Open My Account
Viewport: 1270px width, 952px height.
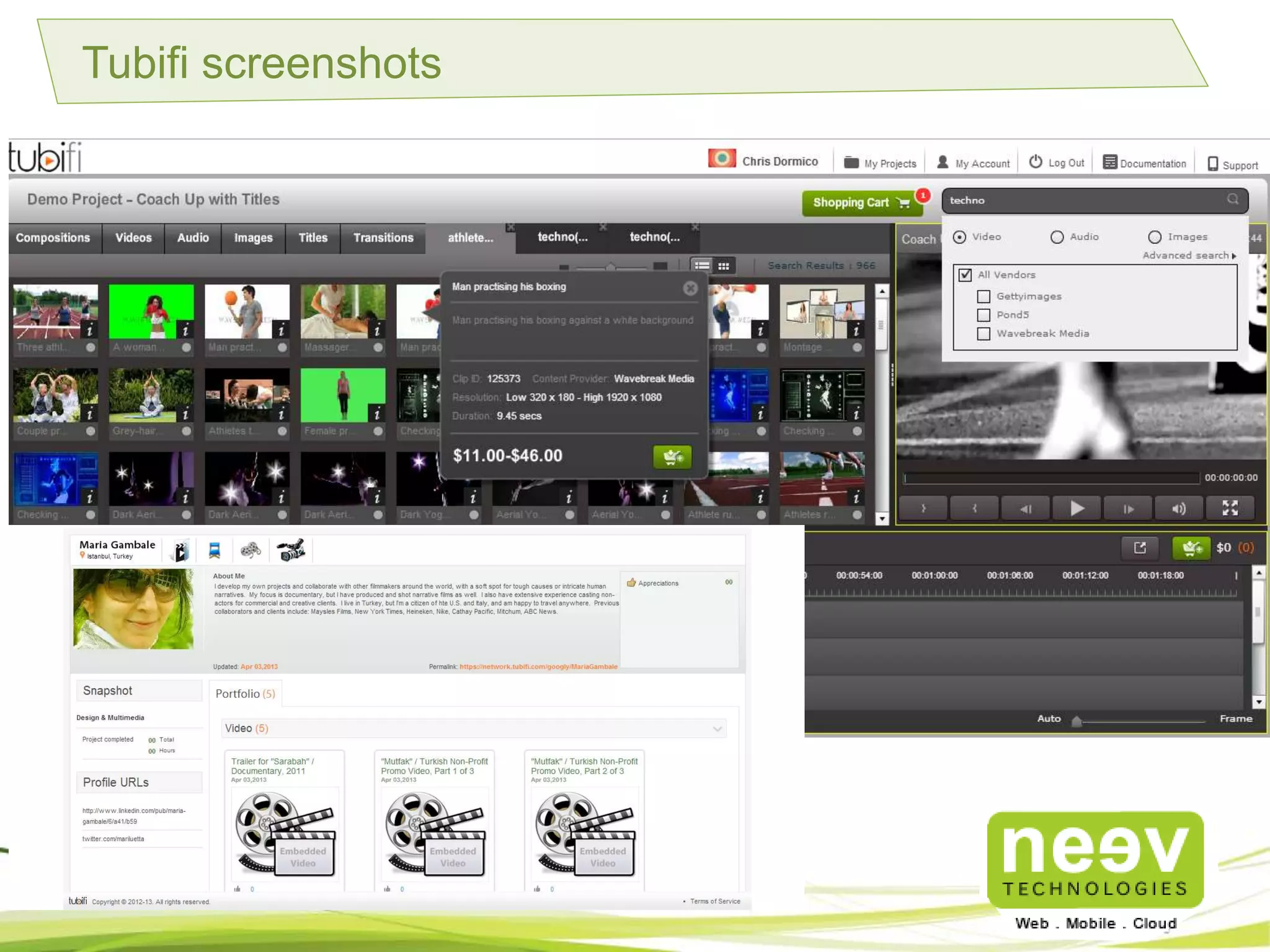point(974,163)
